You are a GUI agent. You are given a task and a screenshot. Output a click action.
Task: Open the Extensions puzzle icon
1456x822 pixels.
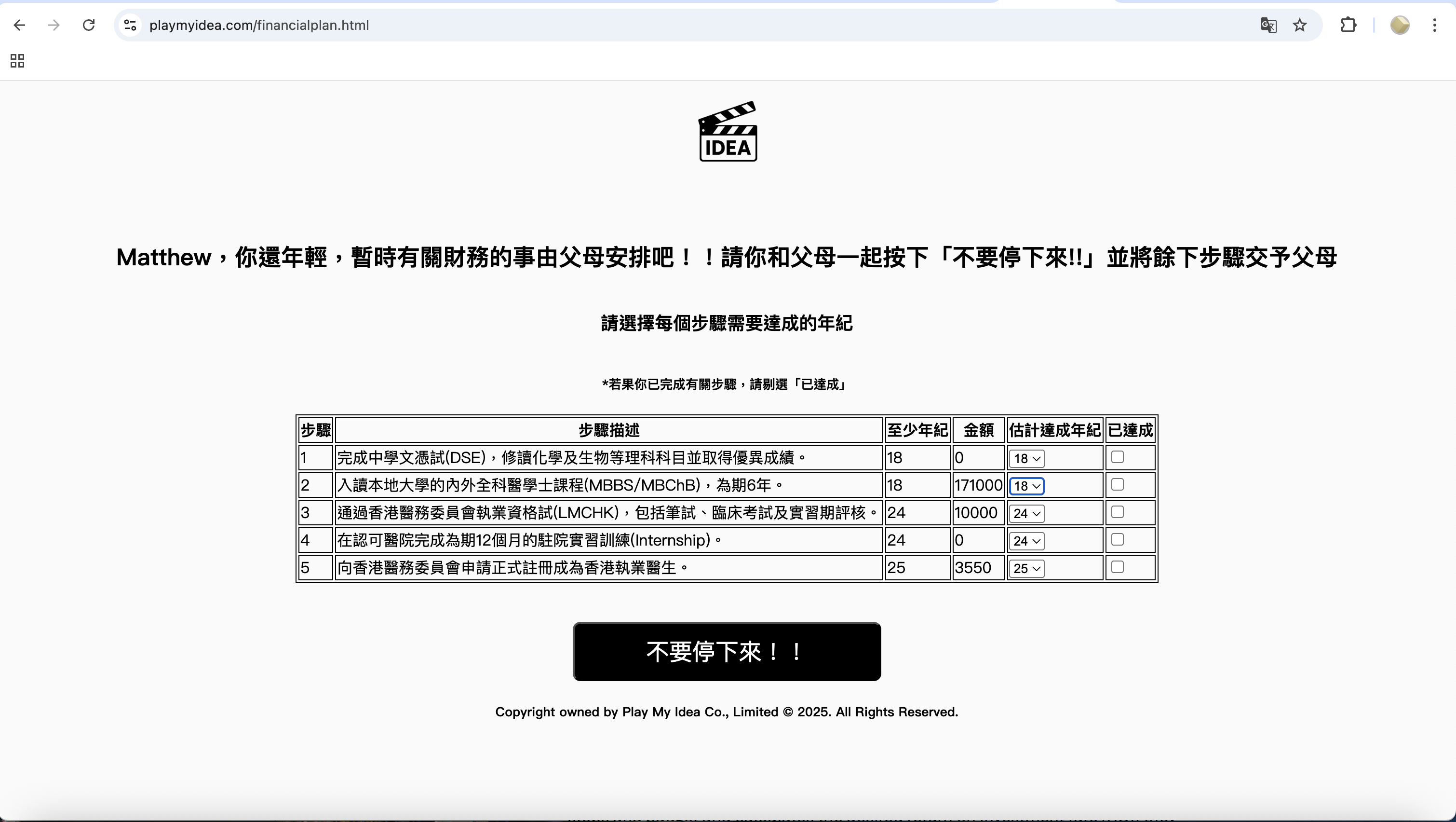(1348, 25)
